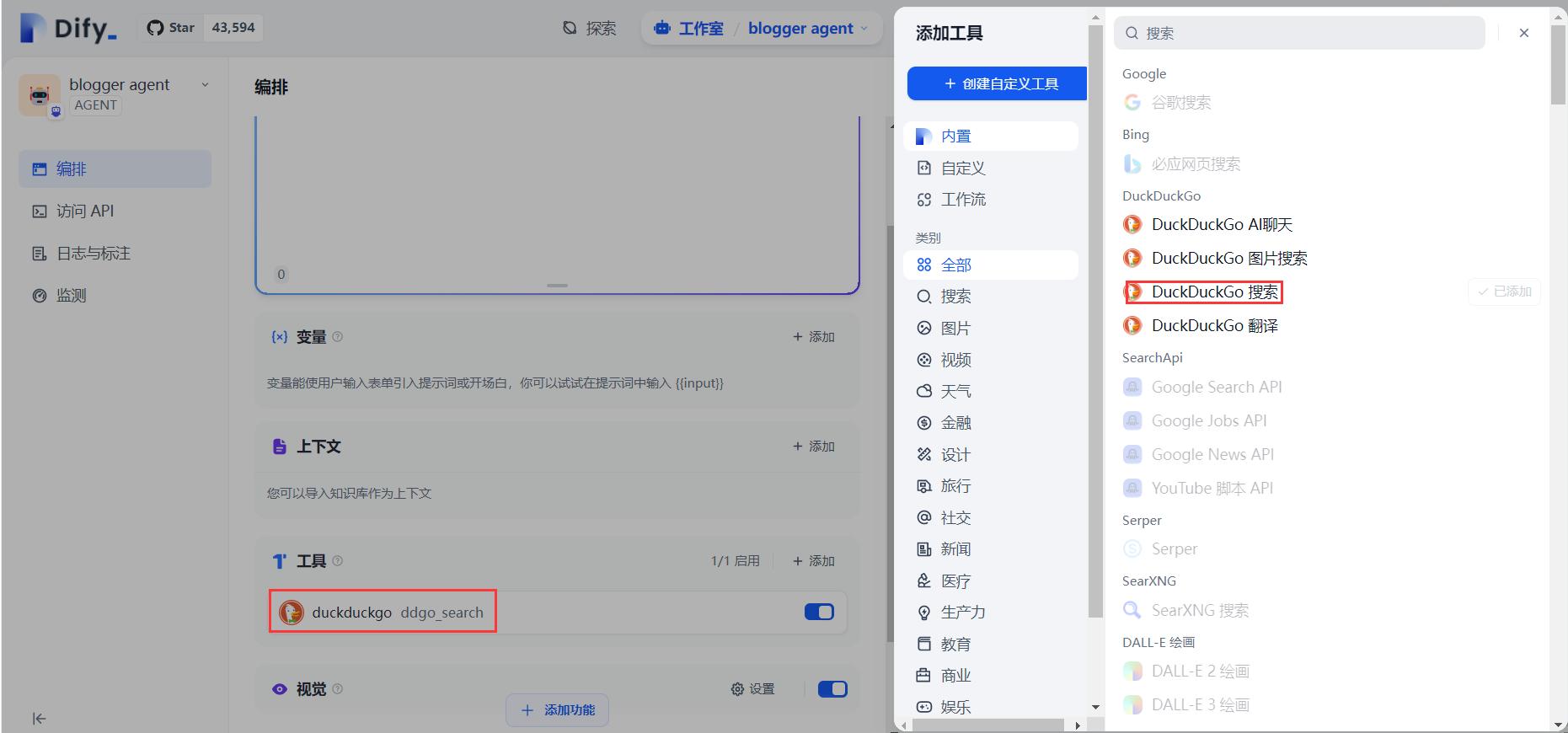Click the DuckDuckGo AI聊天 tool icon

coord(1132,225)
